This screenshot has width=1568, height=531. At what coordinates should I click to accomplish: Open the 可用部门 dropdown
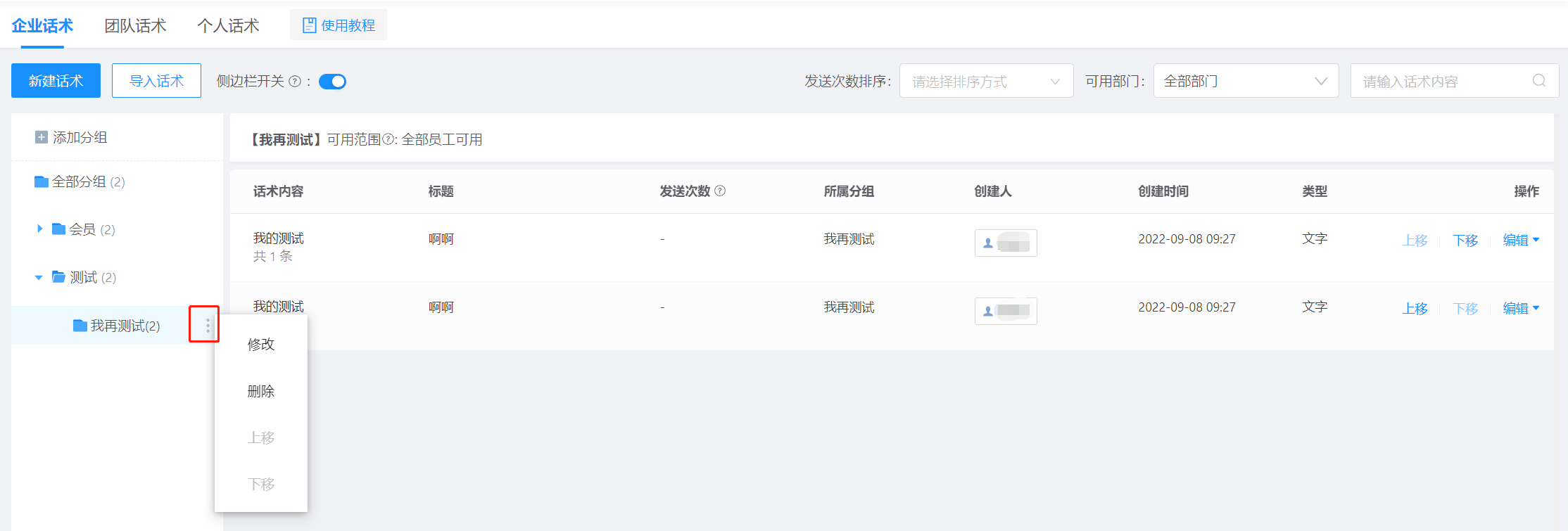pos(1245,82)
